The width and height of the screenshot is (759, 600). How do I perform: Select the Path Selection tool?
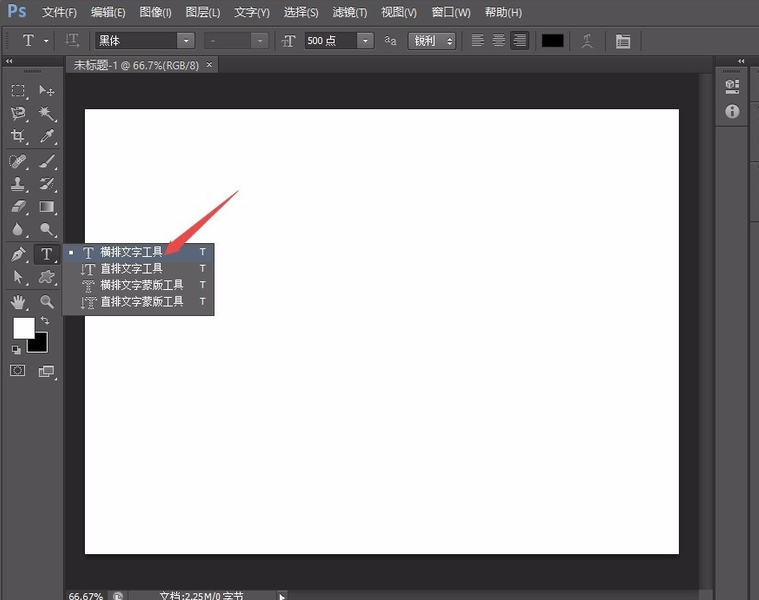point(18,277)
